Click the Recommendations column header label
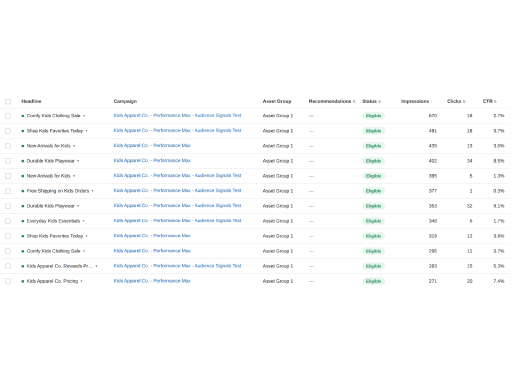This screenshot has height=384, width=512. tap(330, 101)
